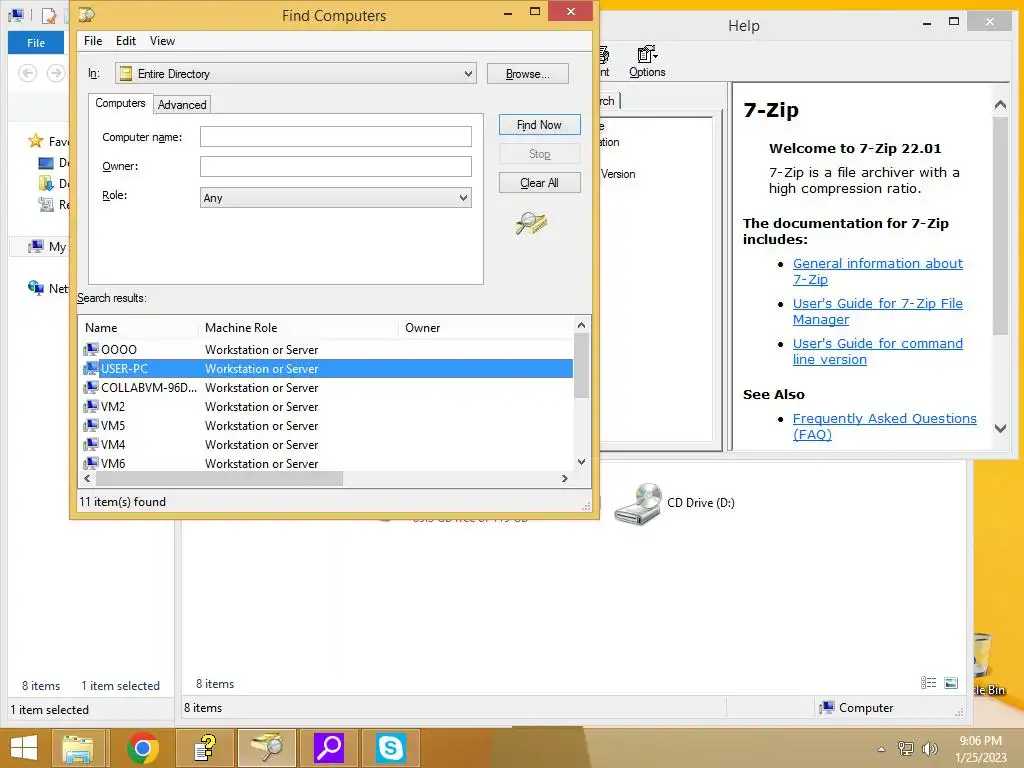Viewport: 1024px width, 768px height.
Task: Click the Find Now button
Action: (x=539, y=125)
